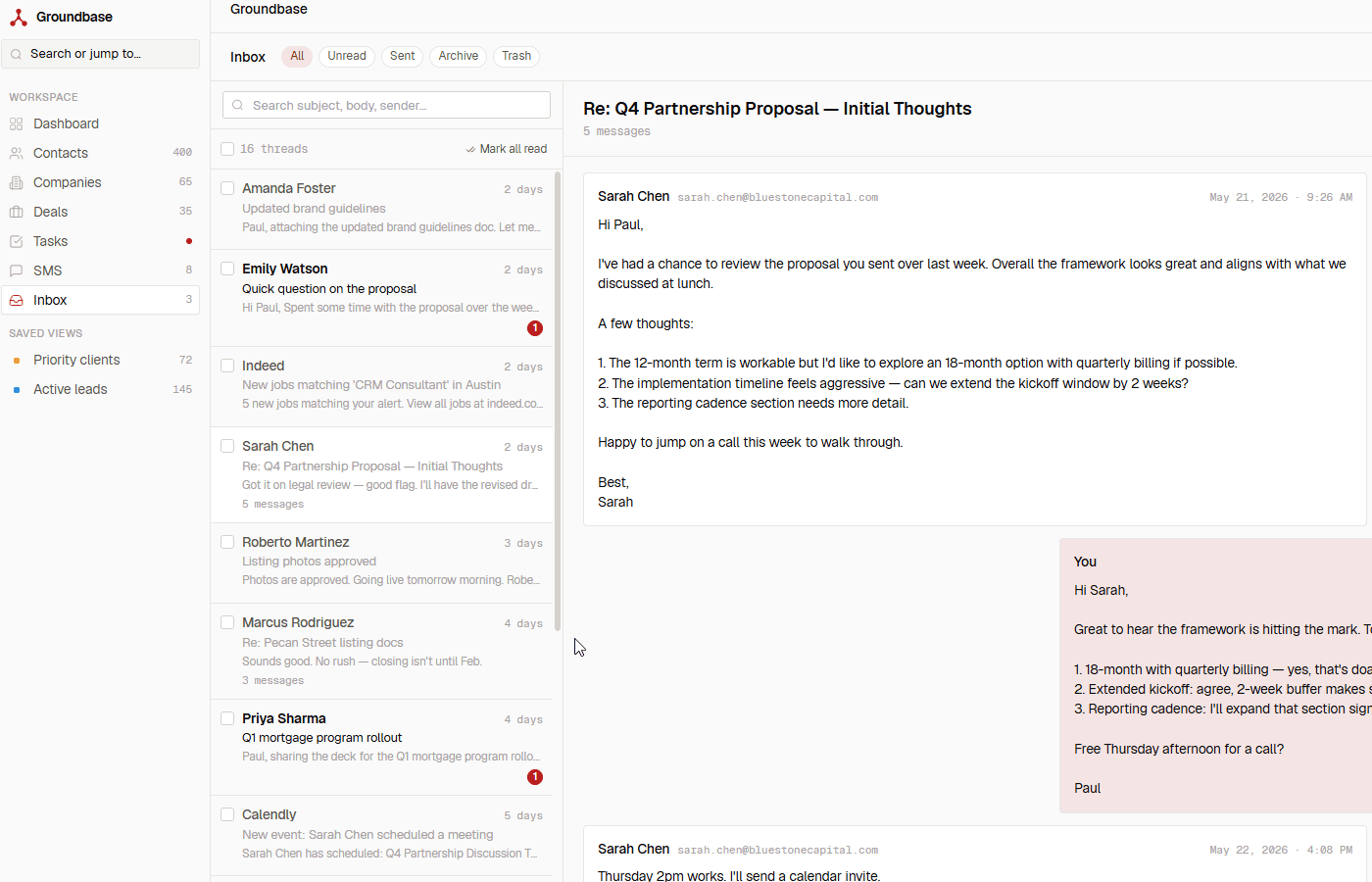Check the Emily Watson thread checkbox
1372x882 pixels.
tap(227, 269)
